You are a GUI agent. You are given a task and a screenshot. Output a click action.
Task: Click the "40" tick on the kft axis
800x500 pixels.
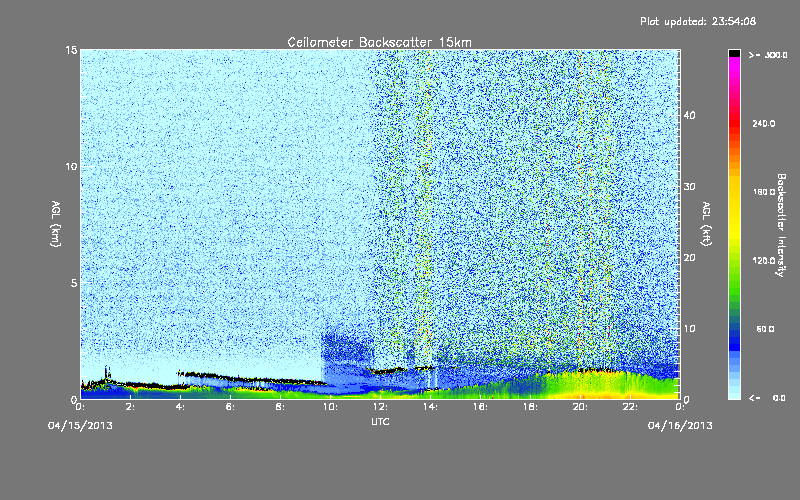pyautogui.click(x=689, y=115)
